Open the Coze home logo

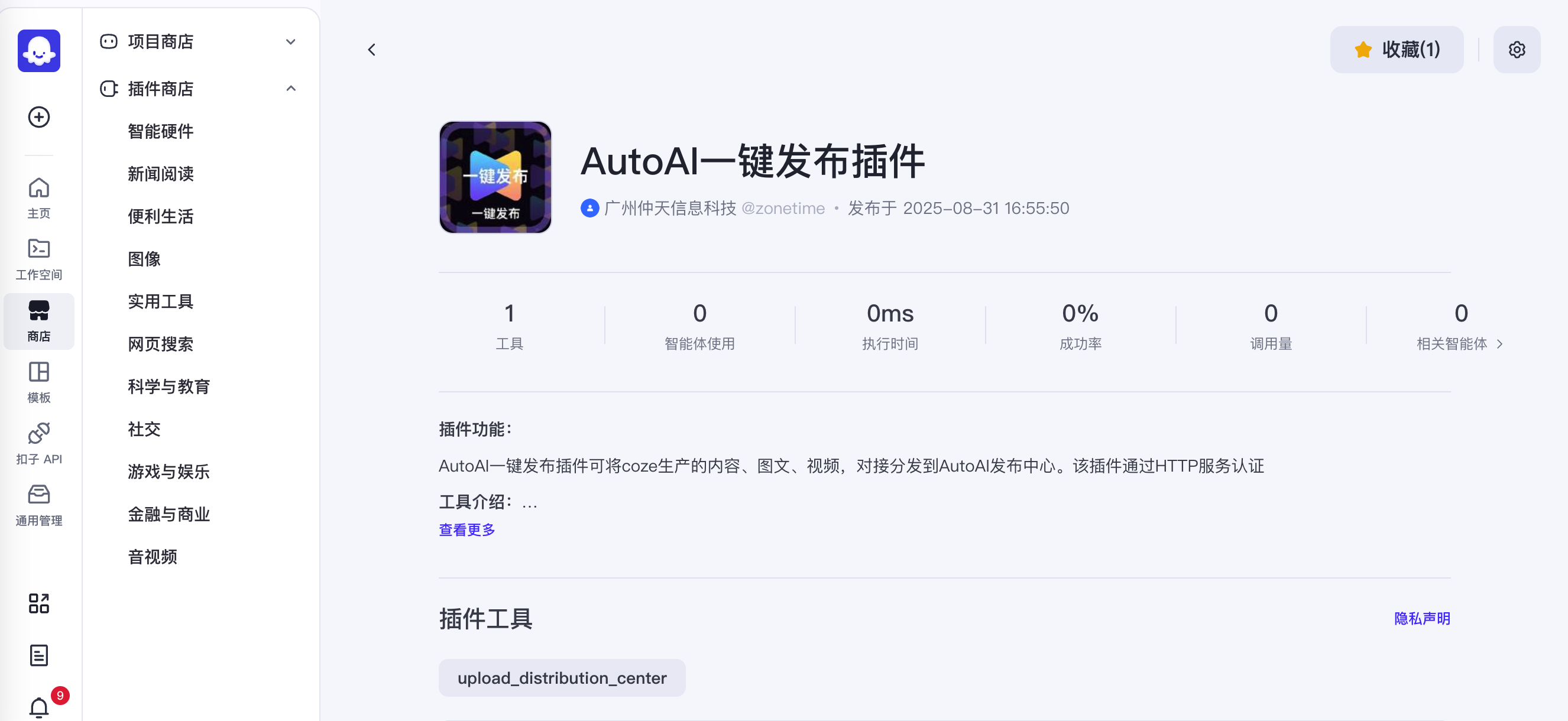[x=39, y=51]
